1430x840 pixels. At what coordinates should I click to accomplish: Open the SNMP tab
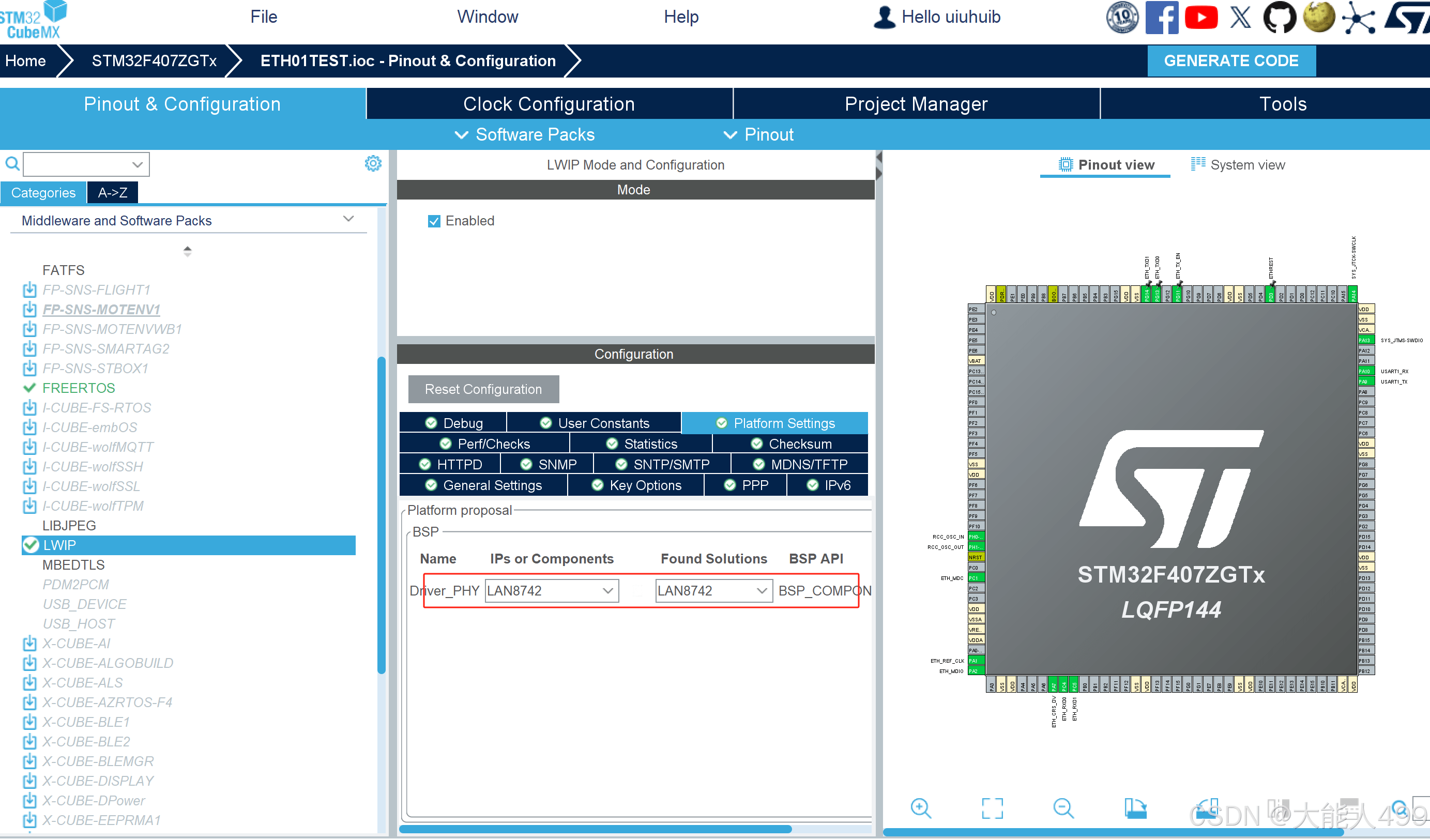coord(547,465)
